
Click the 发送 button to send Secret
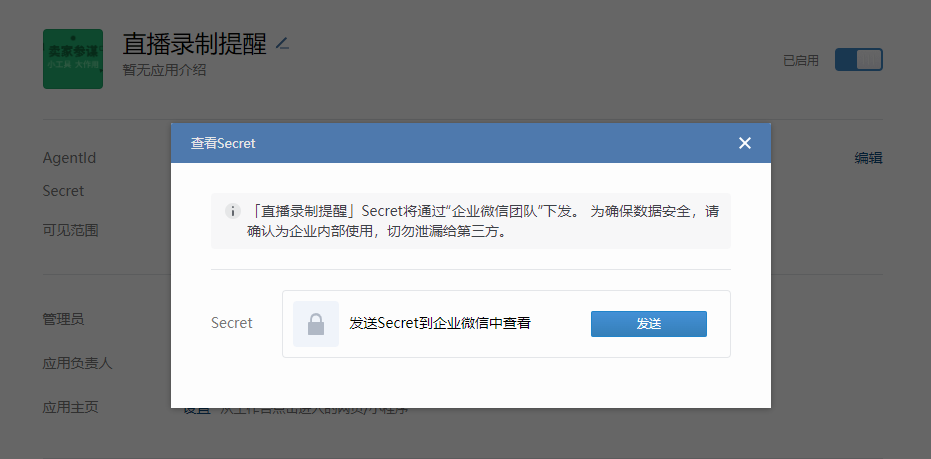coord(648,324)
